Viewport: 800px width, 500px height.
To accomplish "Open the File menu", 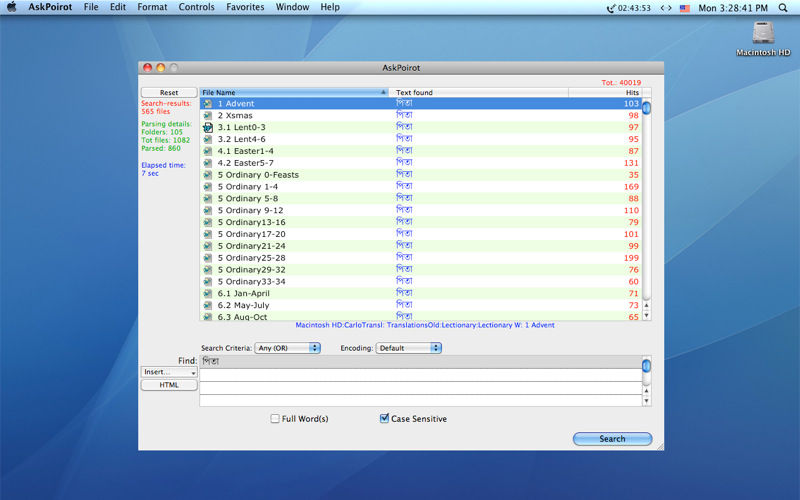I will tap(91, 7).
